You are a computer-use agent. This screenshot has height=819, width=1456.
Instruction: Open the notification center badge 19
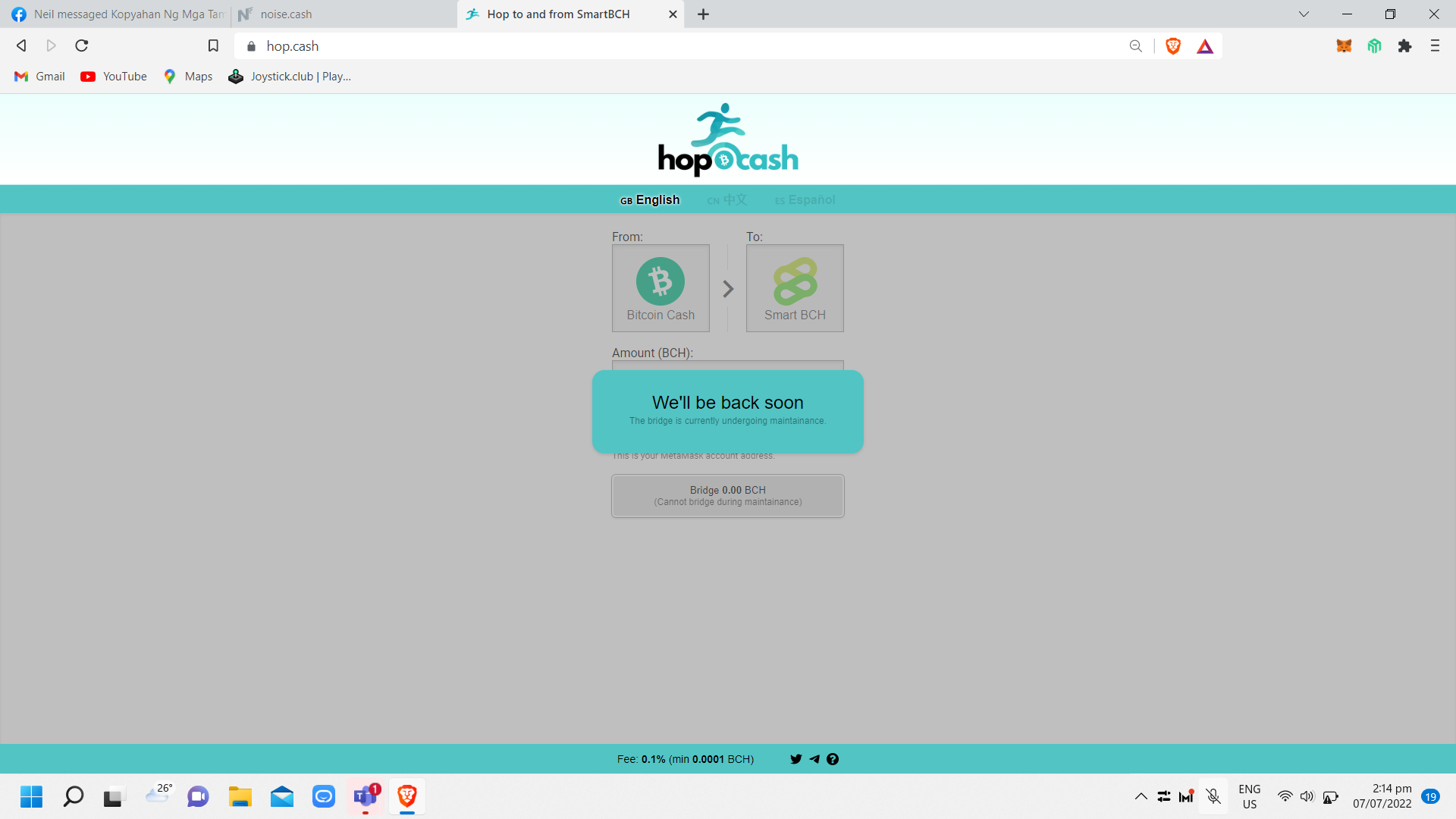[x=1430, y=796]
